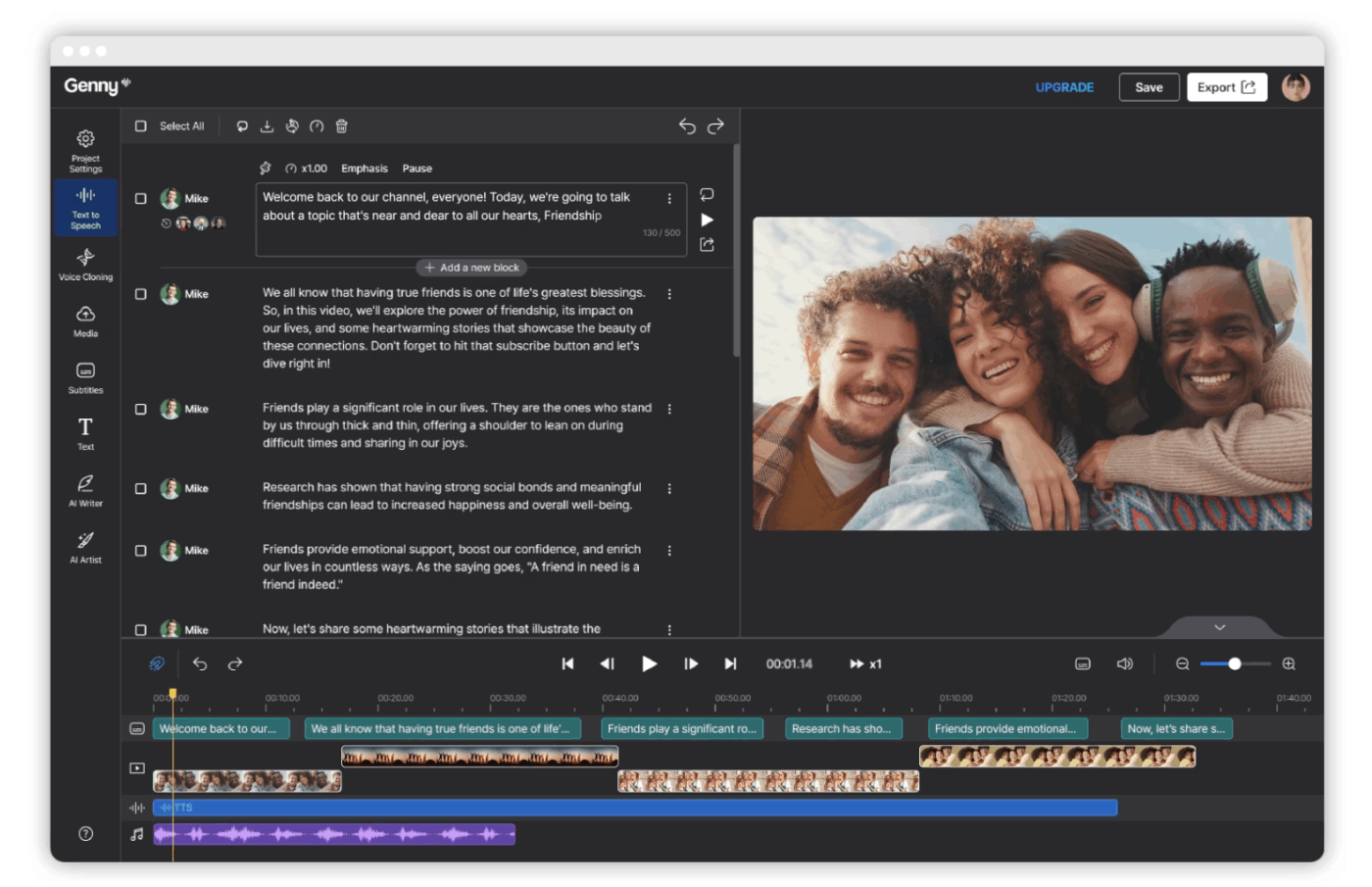Open the Voice Cloning tool
Viewport: 1372px width, 887px height.
(85, 263)
